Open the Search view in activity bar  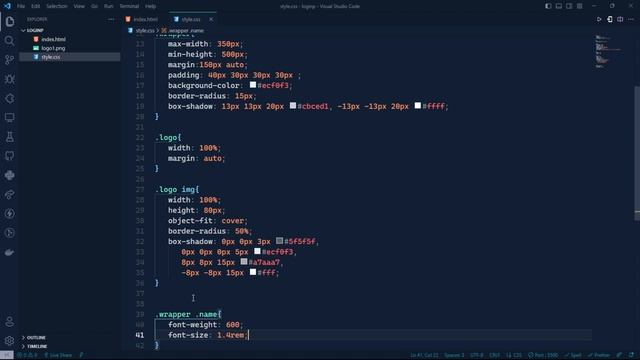10,40
